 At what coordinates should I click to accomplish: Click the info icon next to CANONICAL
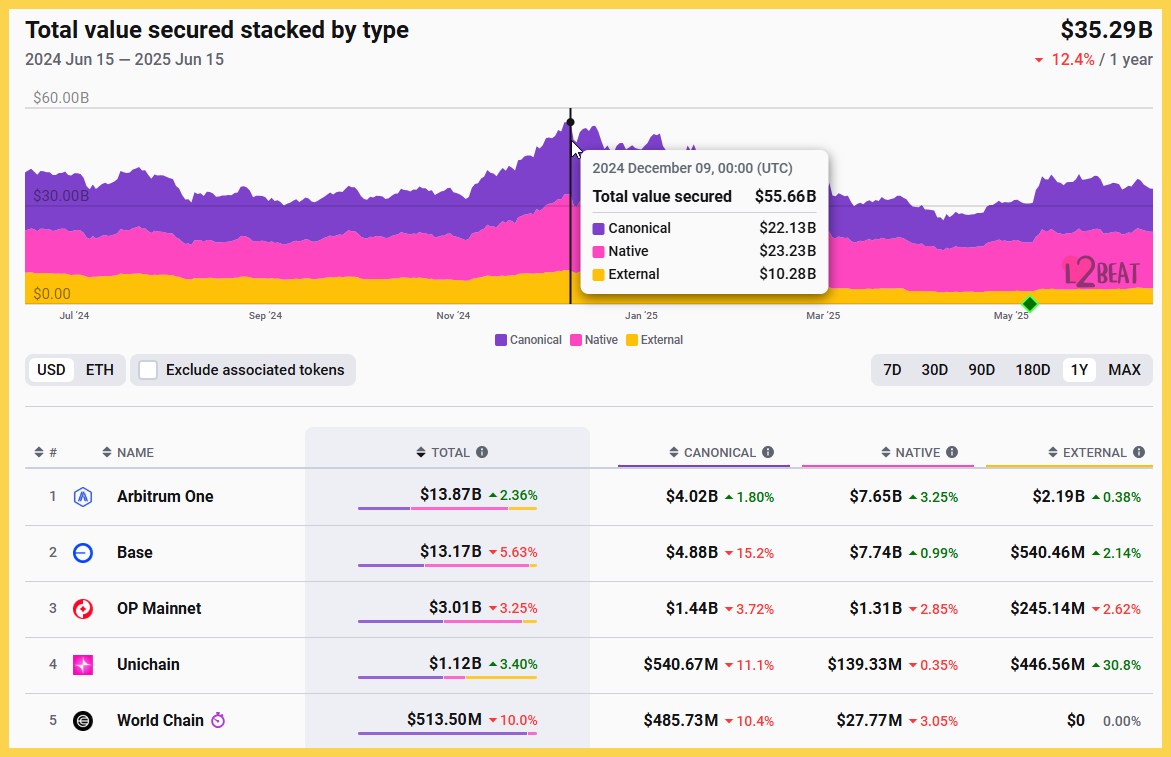(x=768, y=452)
